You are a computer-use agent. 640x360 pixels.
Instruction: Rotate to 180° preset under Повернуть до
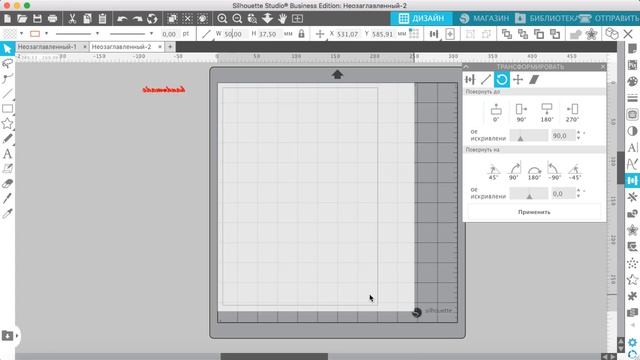547,113
